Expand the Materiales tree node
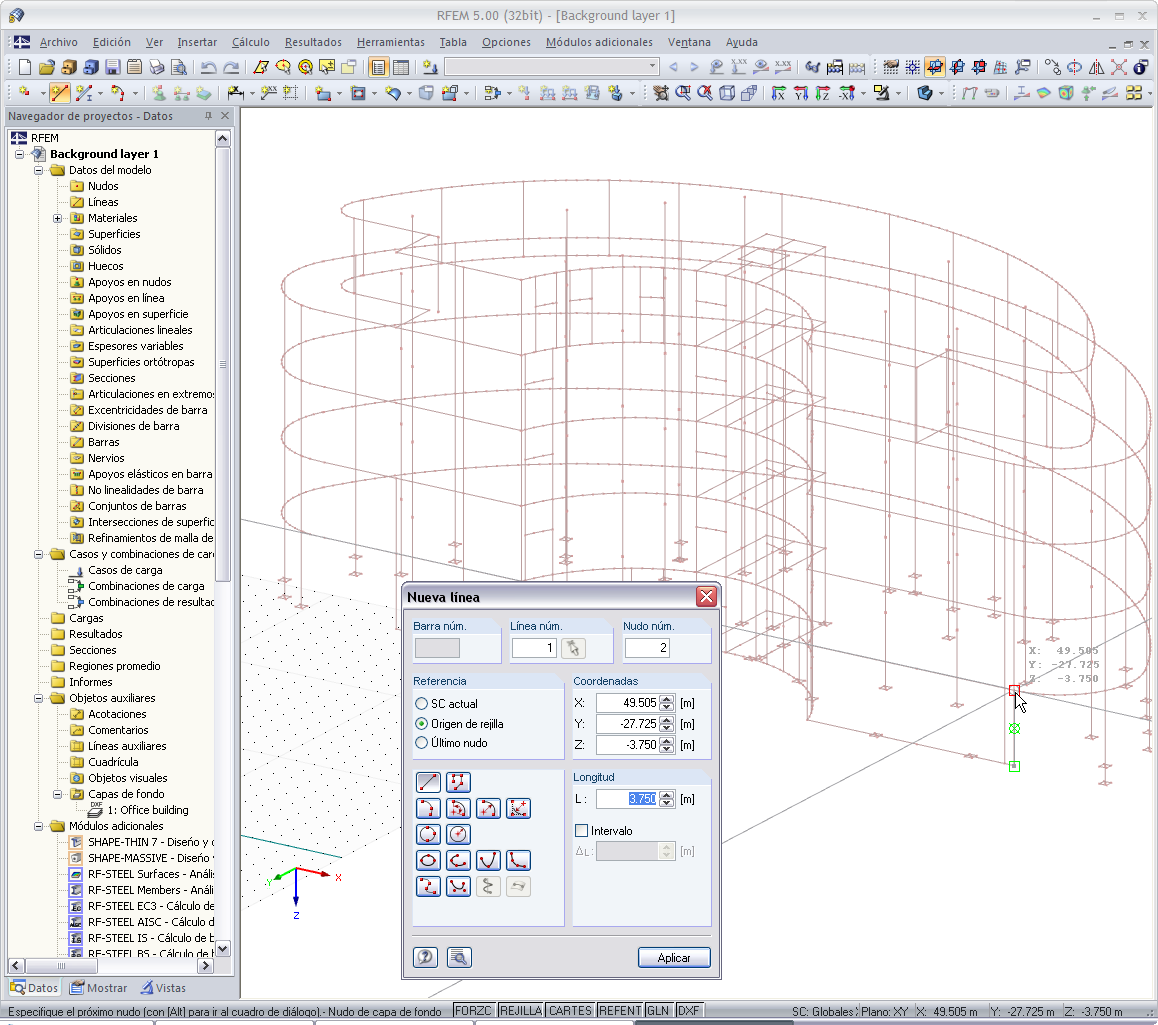The image size is (1158, 1025). 57,218
